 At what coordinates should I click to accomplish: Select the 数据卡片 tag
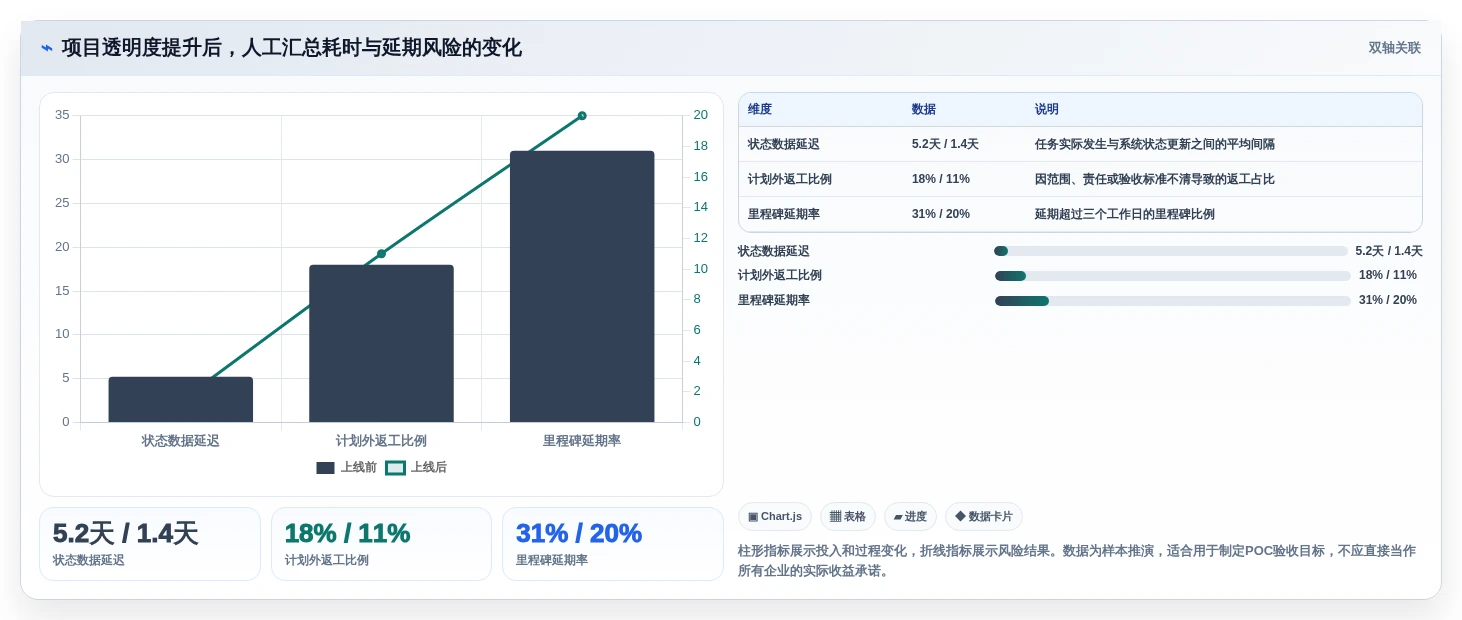coord(984,516)
